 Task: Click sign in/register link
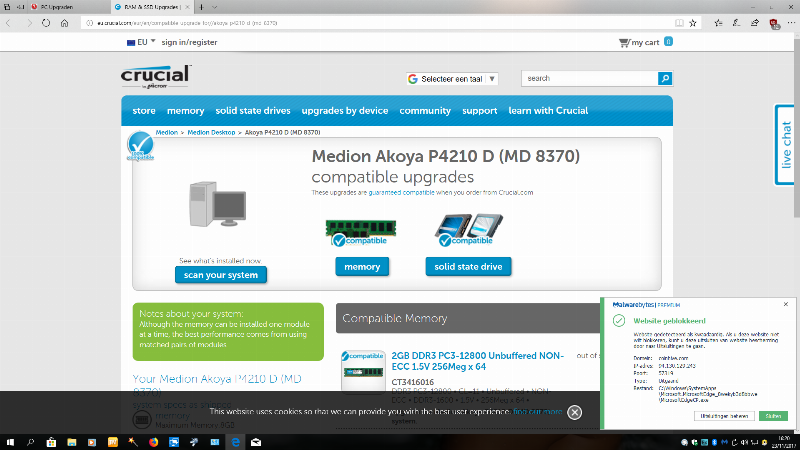189,42
